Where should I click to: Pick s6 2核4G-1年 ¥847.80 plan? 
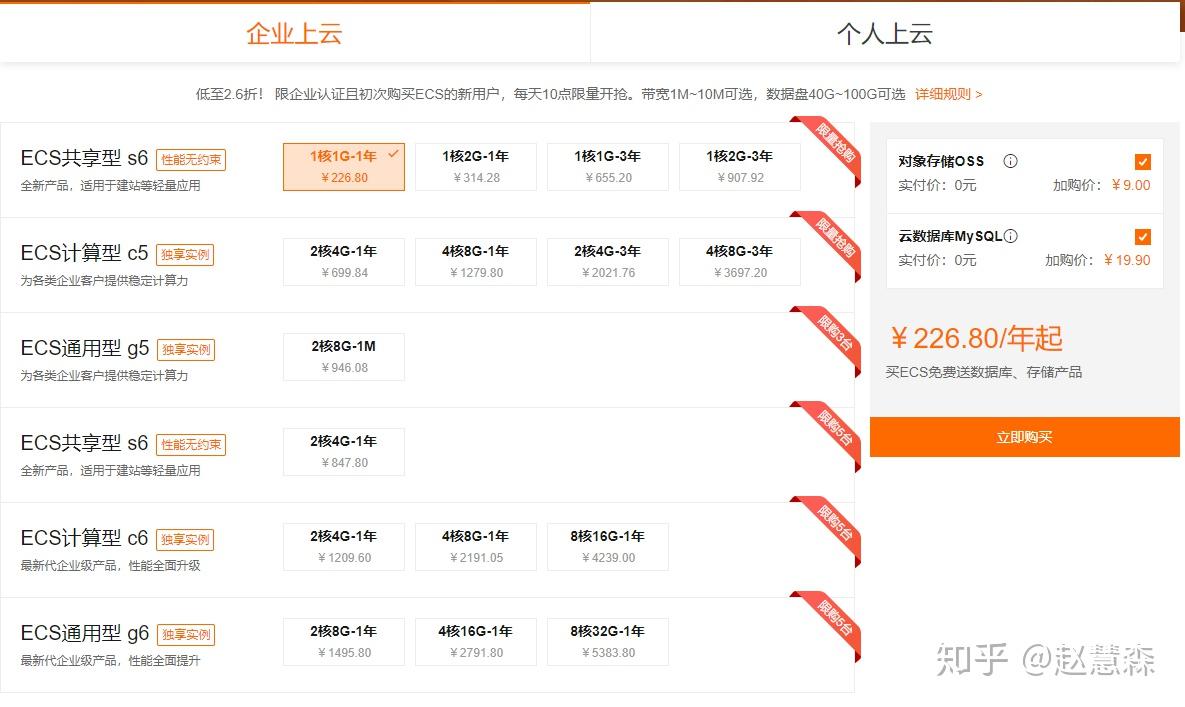tap(344, 452)
